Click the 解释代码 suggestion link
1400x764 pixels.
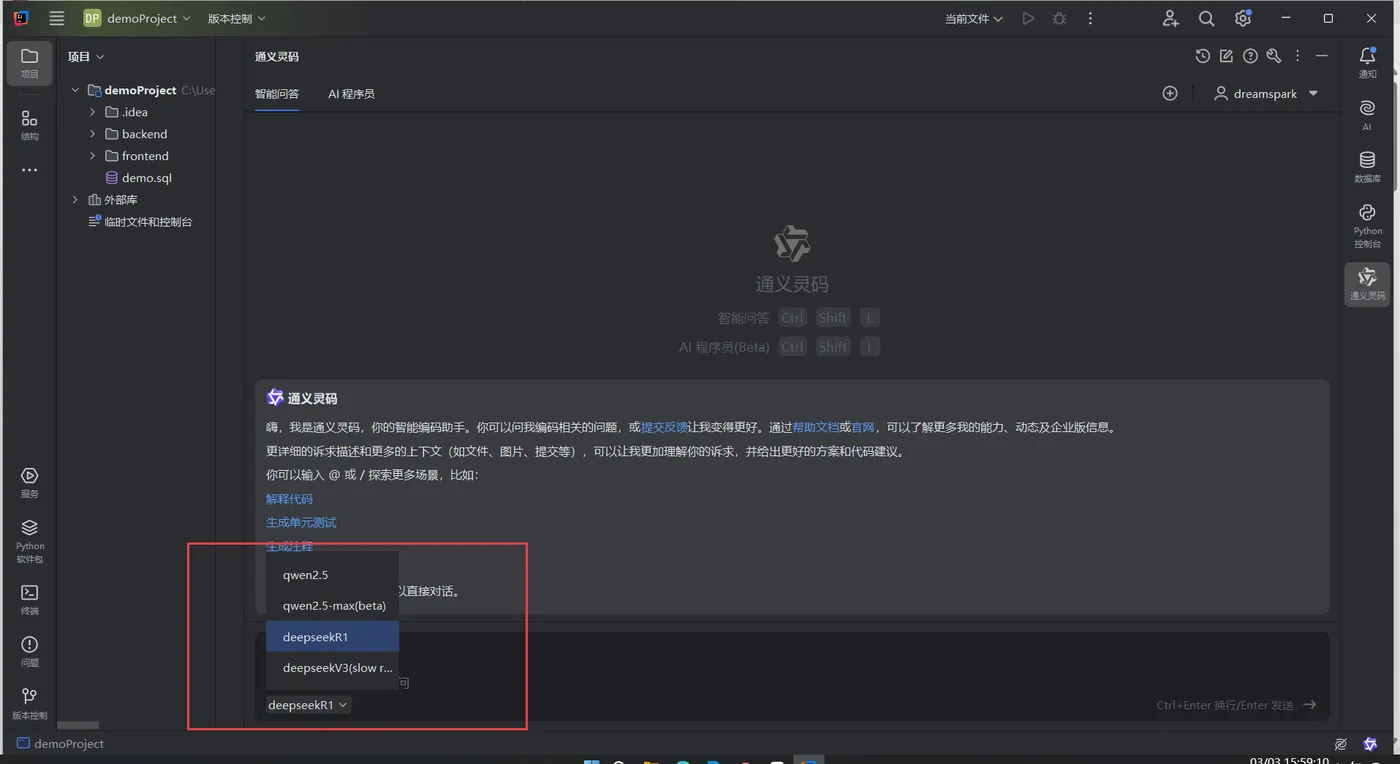tap(289, 499)
